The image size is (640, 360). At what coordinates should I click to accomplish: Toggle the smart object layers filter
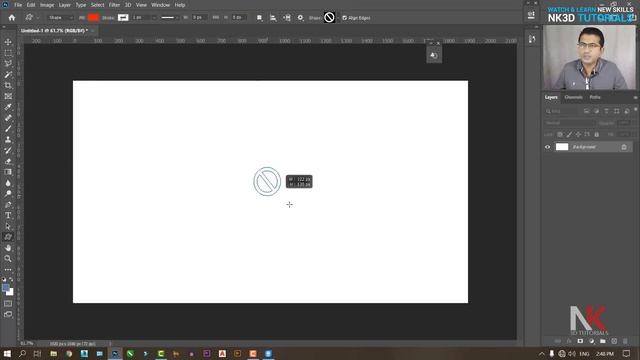click(x=627, y=111)
